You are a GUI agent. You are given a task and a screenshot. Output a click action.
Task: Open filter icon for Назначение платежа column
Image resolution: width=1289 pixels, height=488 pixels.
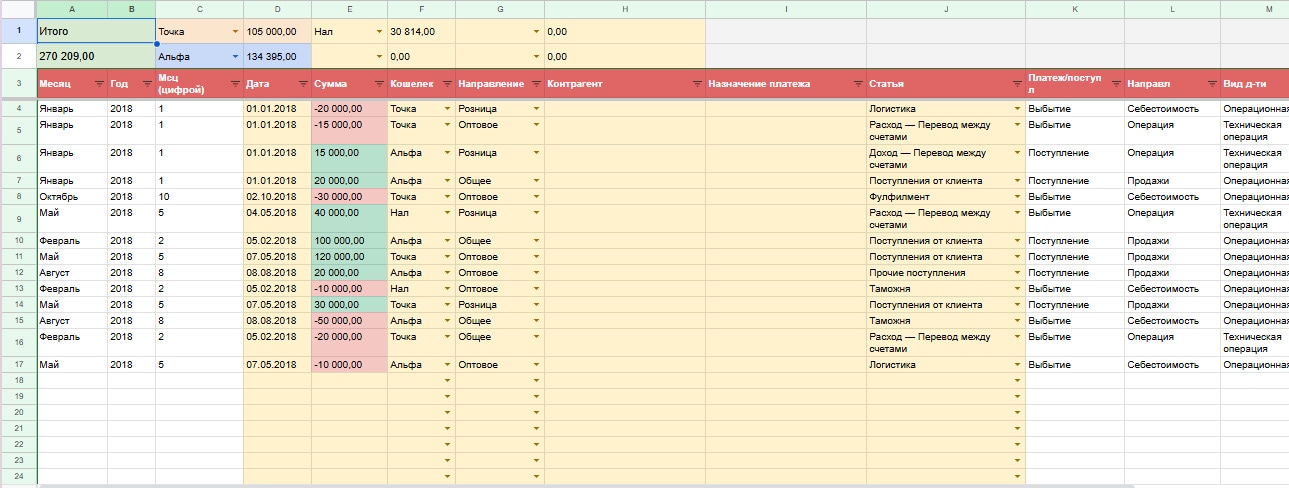tap(858, 84)
